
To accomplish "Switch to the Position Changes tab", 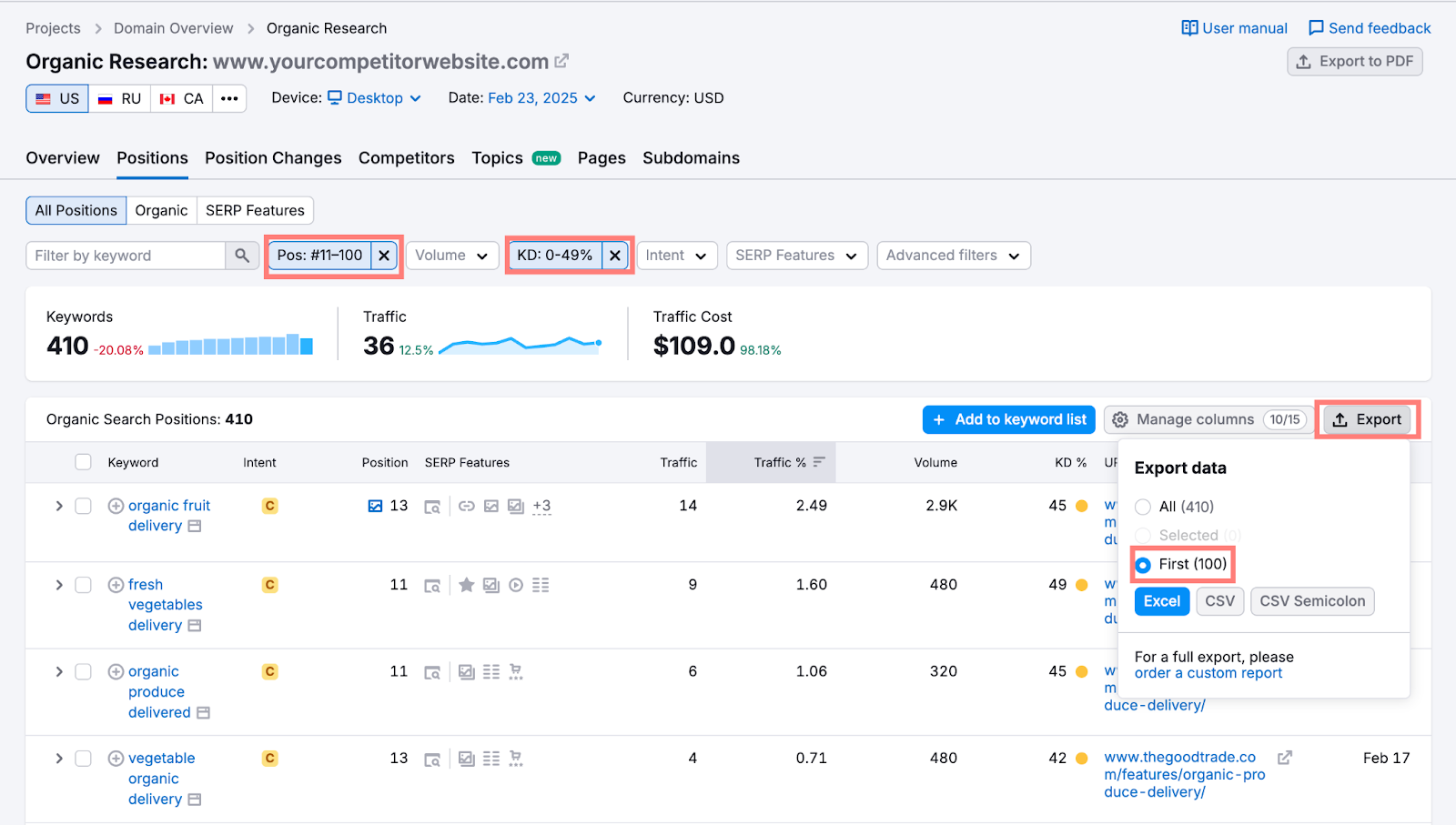I will (273, 158).
